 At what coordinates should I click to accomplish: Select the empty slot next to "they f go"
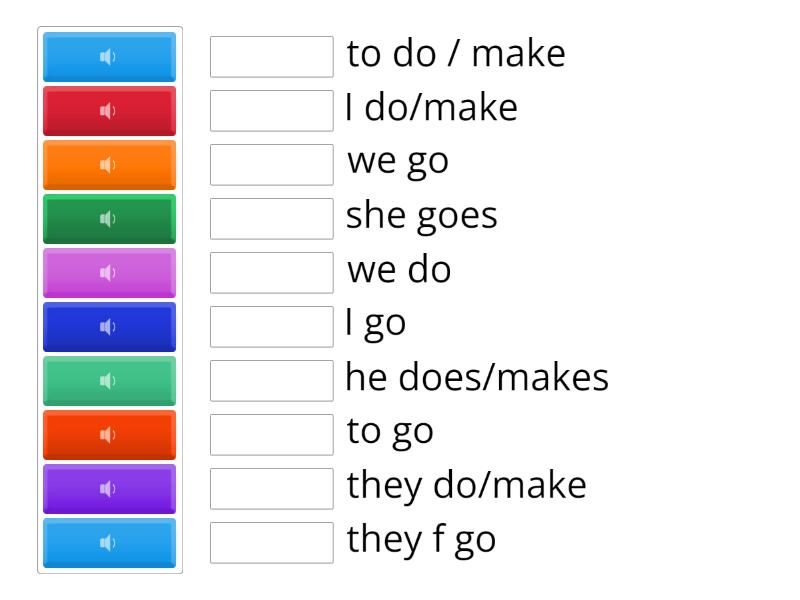[x=272, y=543]
